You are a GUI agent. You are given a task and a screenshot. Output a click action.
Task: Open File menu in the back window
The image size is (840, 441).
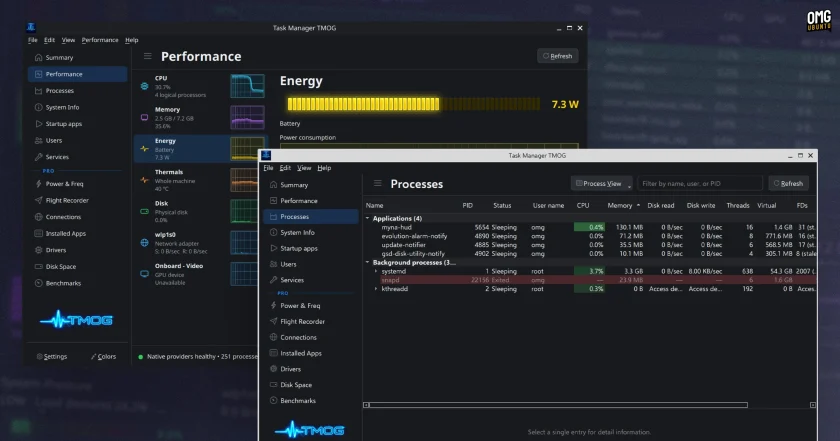33,40
